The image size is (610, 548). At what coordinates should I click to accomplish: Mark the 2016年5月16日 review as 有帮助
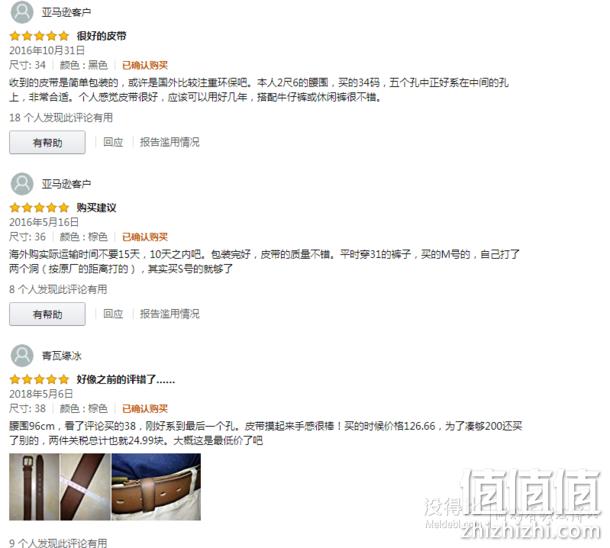tap(47, 314)
